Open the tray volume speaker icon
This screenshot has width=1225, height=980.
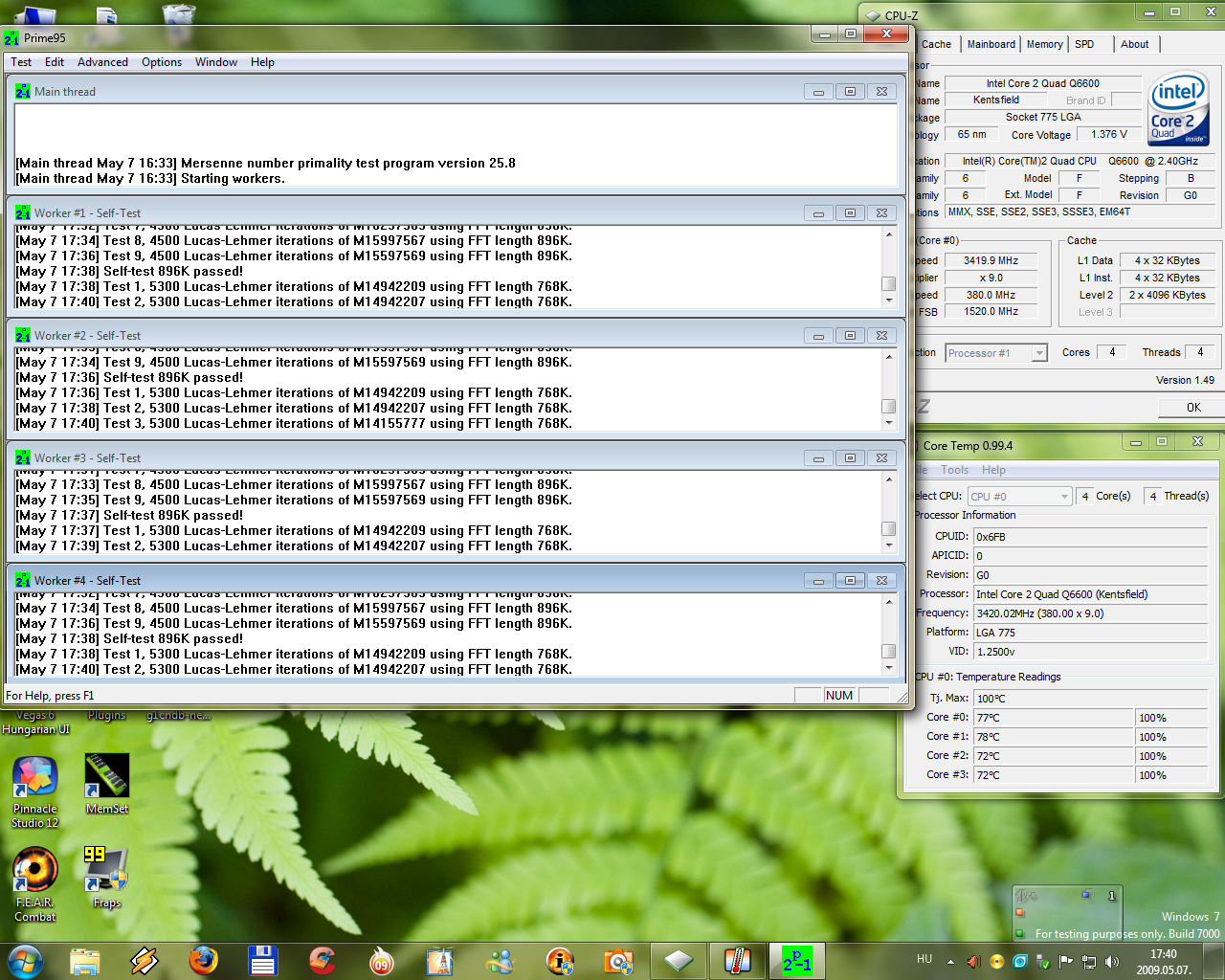(1112, 962)
